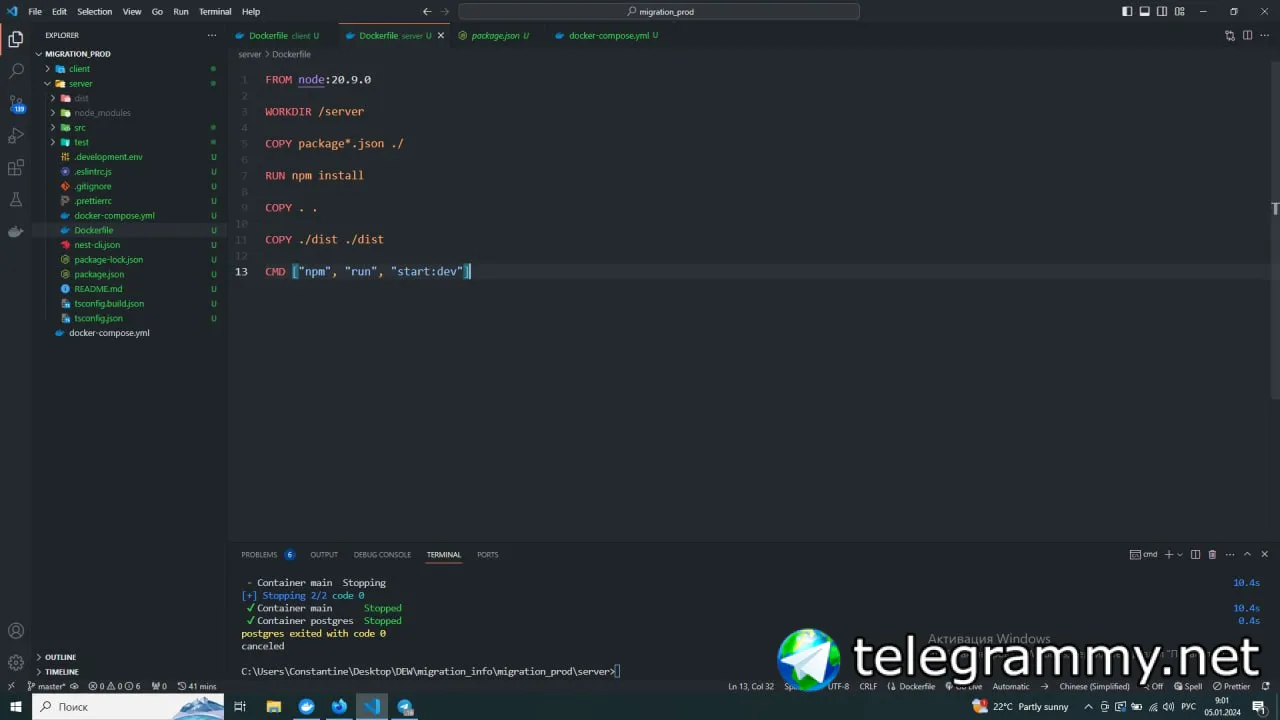The width and height of the screenshot is (1280, 720).
Task: Change CRLF line ending in status bar
Action: pos(868,686)
